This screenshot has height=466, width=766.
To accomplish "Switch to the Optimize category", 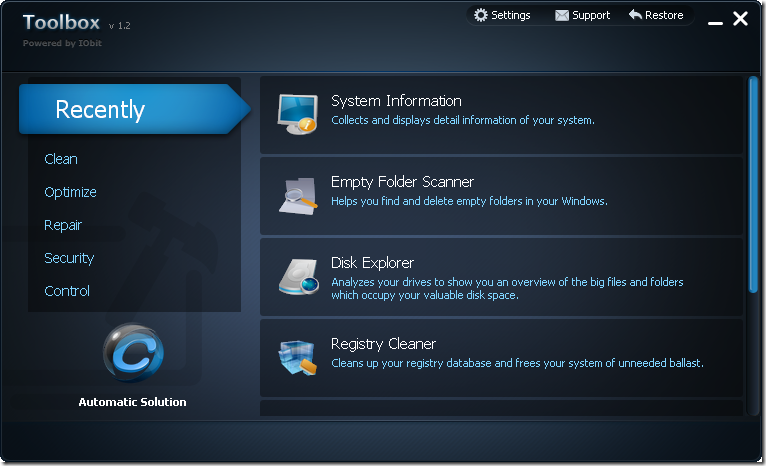I will [x=70, y=192].
